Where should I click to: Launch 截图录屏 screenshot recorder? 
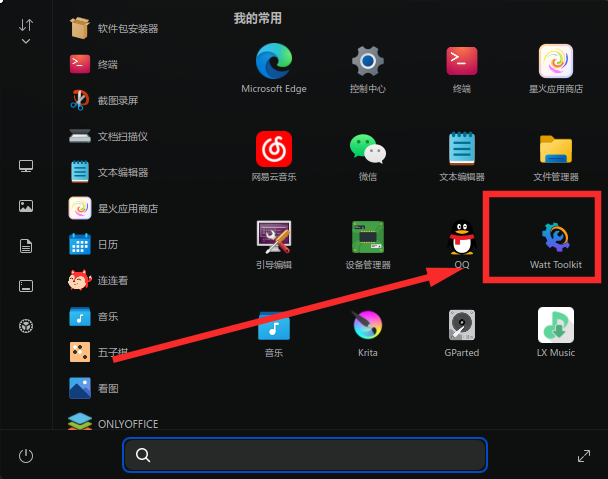pos(103,100)
